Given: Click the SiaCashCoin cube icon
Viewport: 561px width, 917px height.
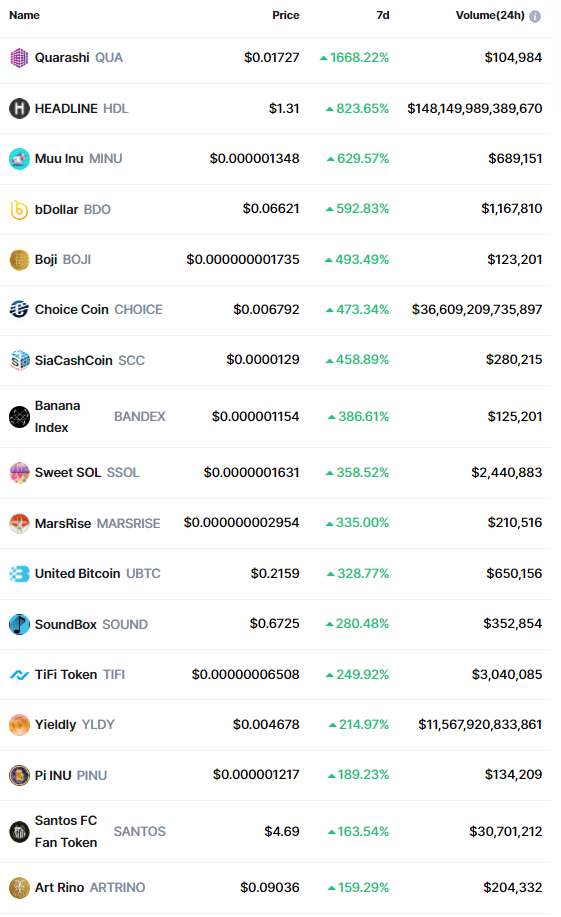Looking at the screenshot, I should 19,360.
